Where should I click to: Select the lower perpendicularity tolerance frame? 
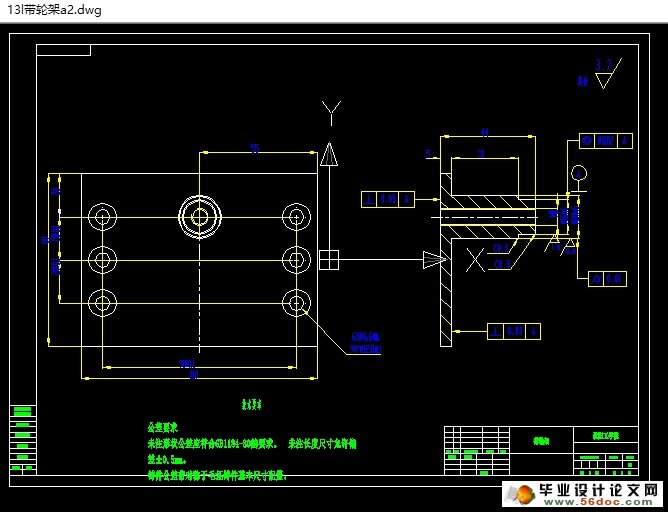513,331
